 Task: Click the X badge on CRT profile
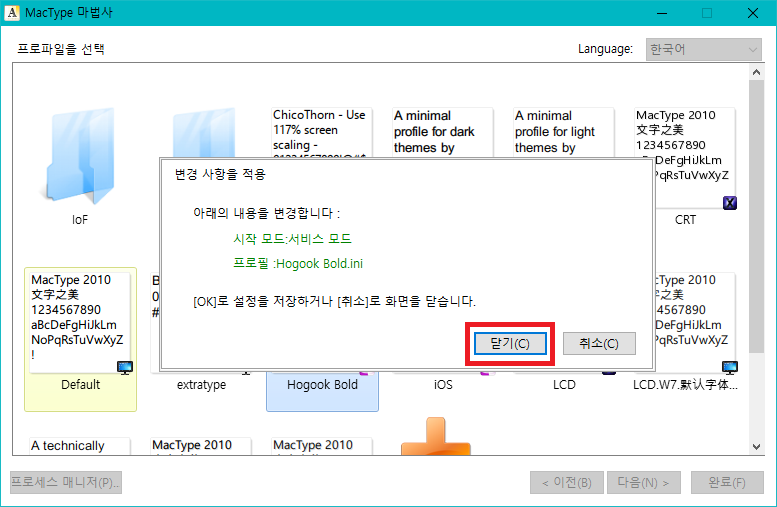(x=729, y=203)
